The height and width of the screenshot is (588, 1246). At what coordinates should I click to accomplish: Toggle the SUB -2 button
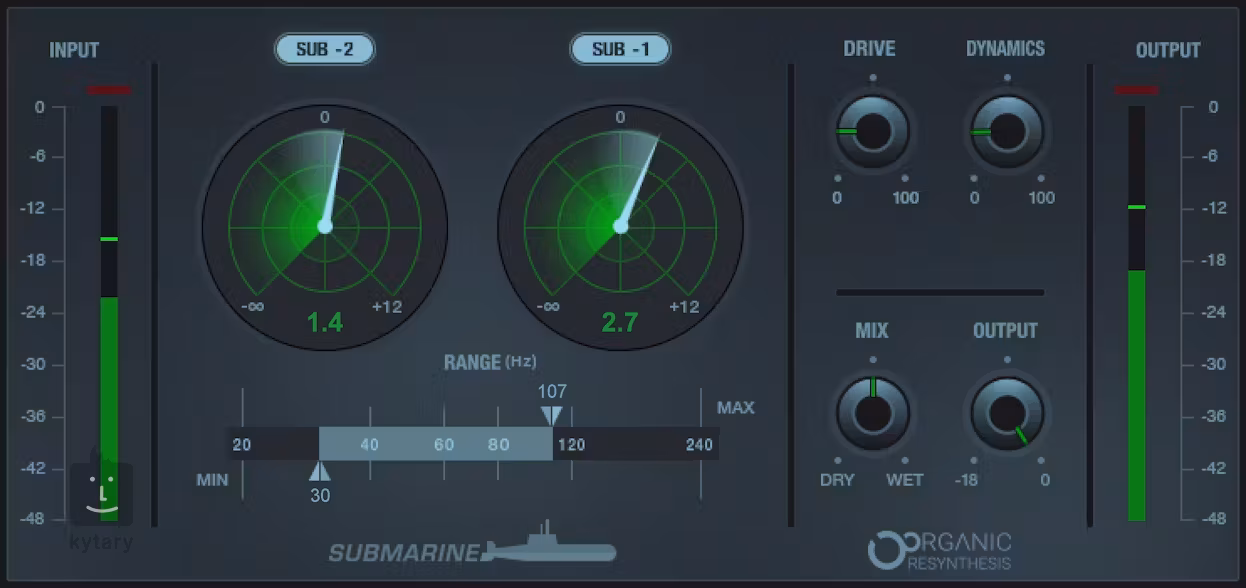(324, 49)
